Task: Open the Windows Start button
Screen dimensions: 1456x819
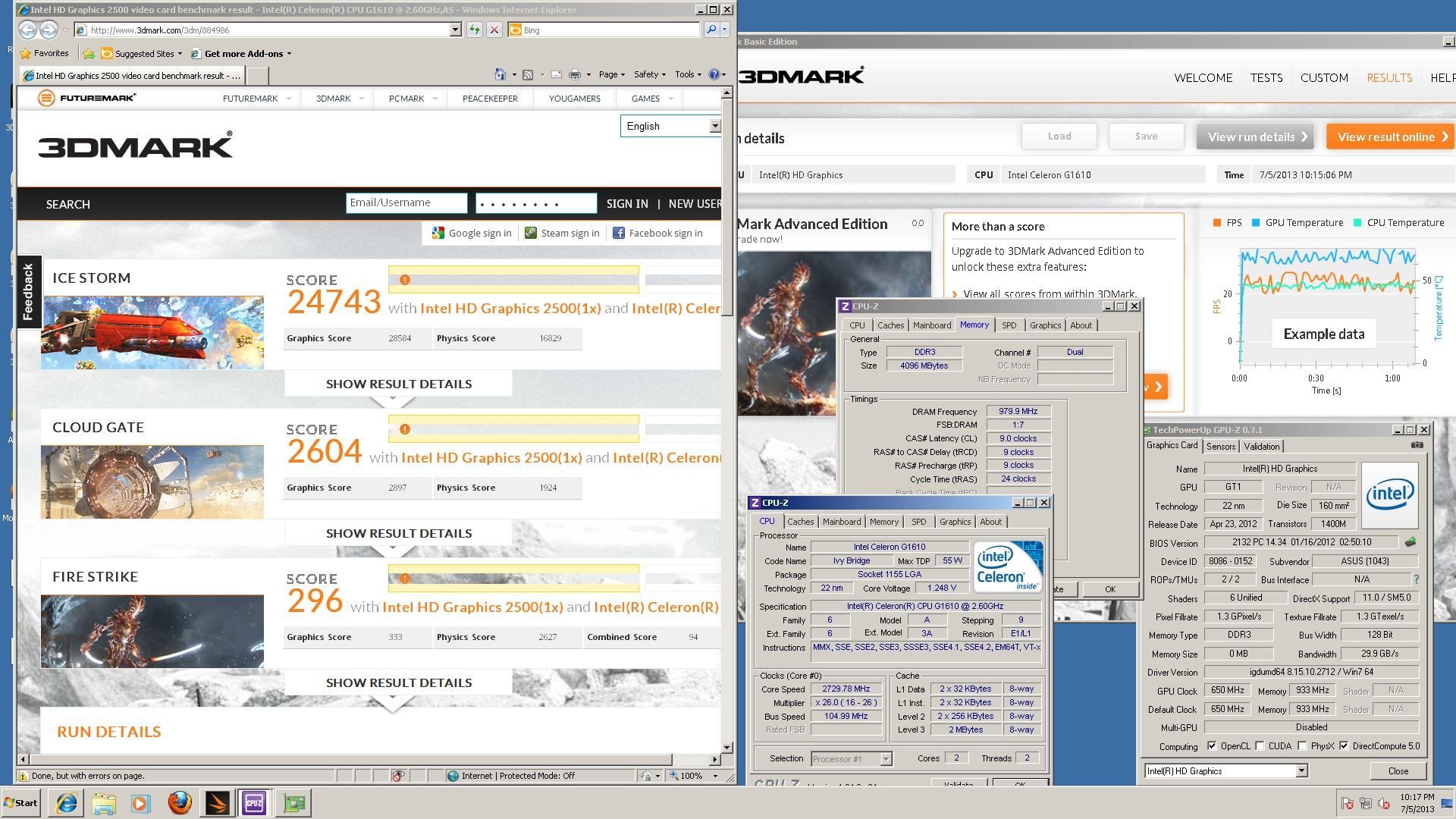Action: (21, 803)
